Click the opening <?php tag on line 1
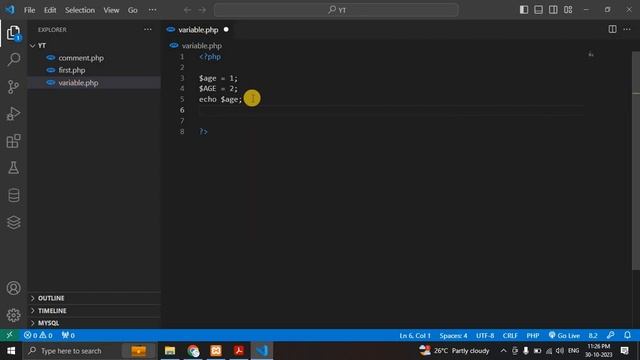Image resolution: width=640 pixels, height=360 pixels. 210,57
